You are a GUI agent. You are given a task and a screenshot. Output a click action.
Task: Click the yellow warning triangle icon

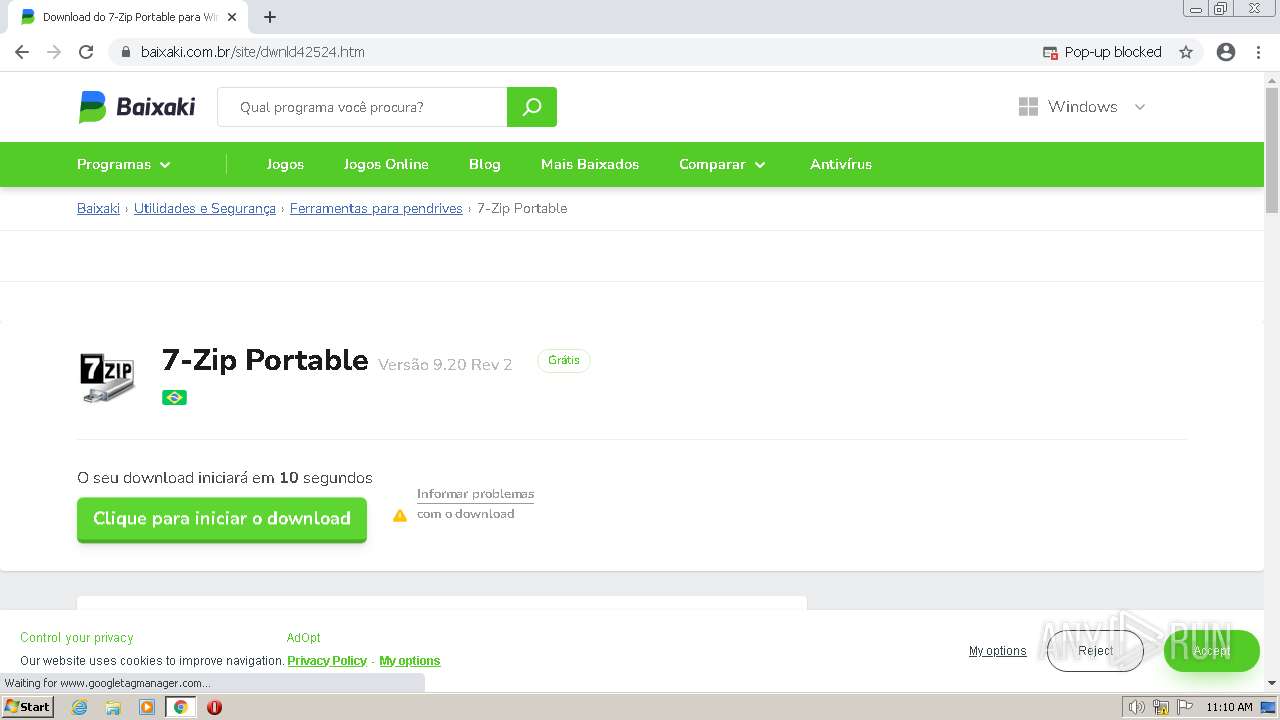click(x=400, y=516)
